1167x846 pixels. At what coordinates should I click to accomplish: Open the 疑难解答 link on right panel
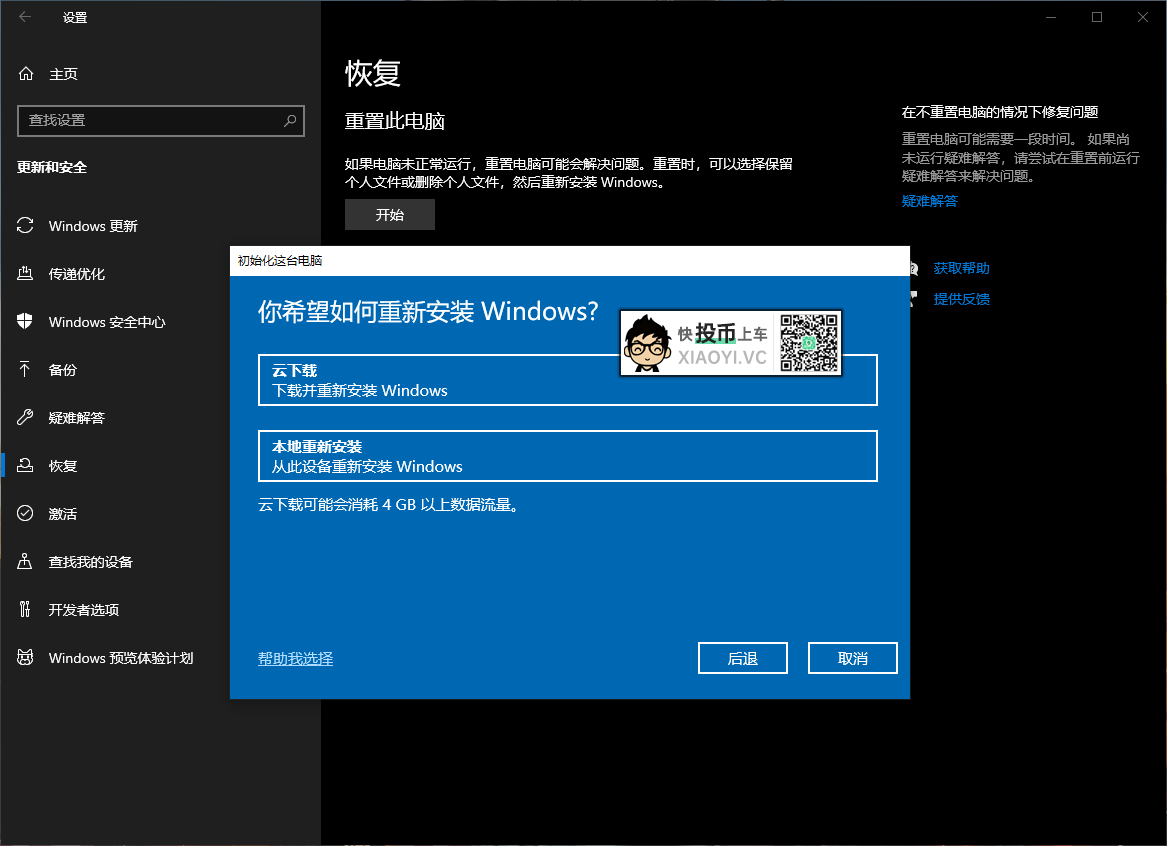pos(930,201)
